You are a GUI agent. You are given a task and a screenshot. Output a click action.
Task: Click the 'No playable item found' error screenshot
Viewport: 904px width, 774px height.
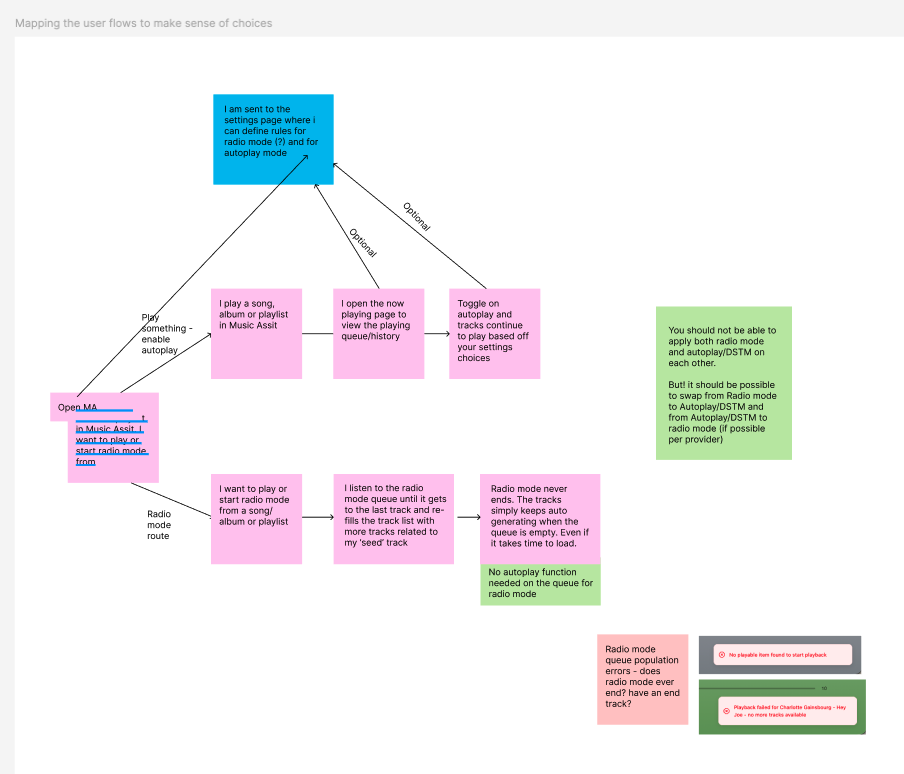pos(779,655)
